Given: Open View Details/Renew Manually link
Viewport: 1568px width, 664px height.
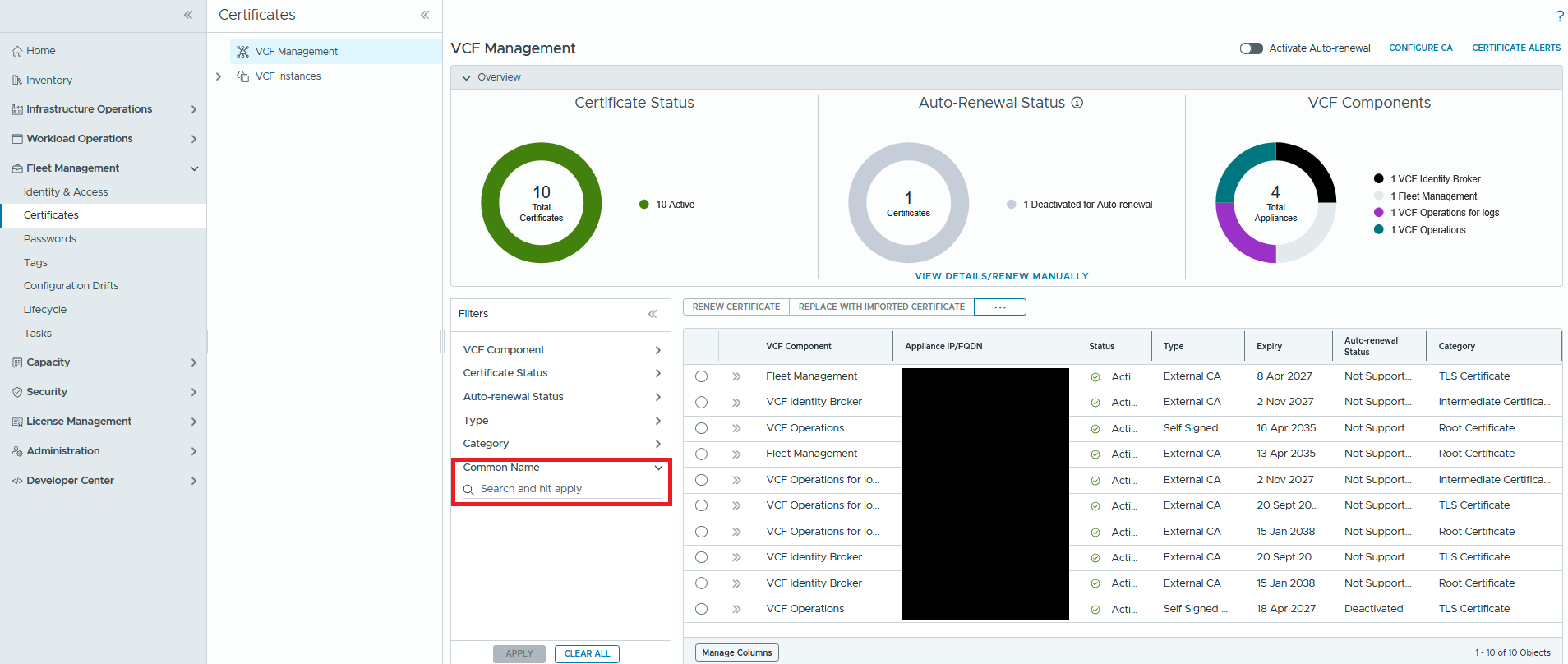Looking at the screenshot, I should 1001,276.
